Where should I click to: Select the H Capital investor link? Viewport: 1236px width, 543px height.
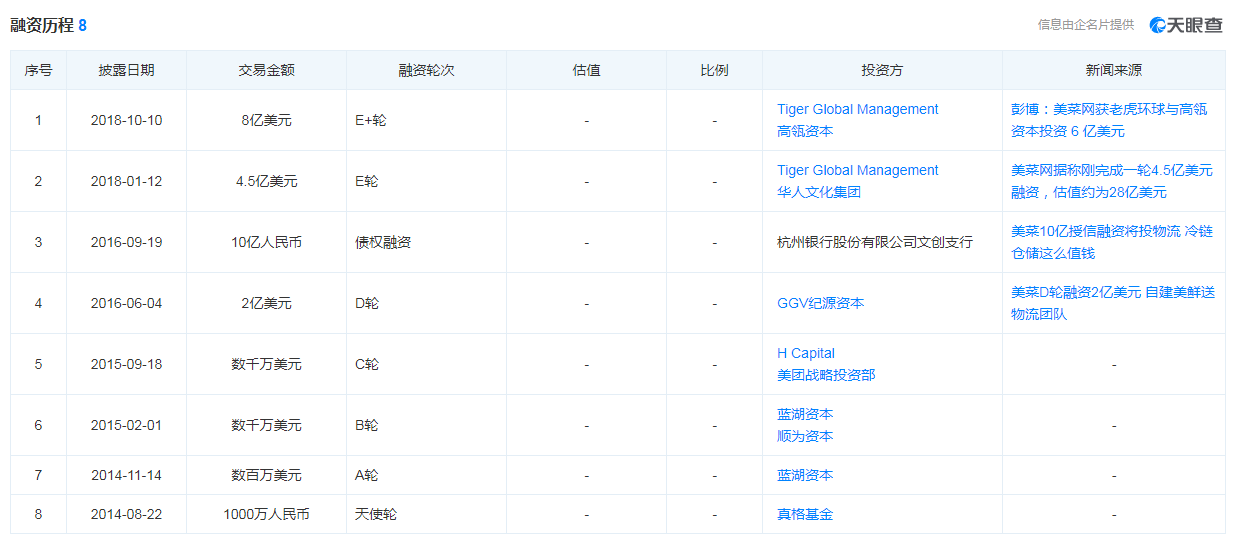click(x=805, y=353)
